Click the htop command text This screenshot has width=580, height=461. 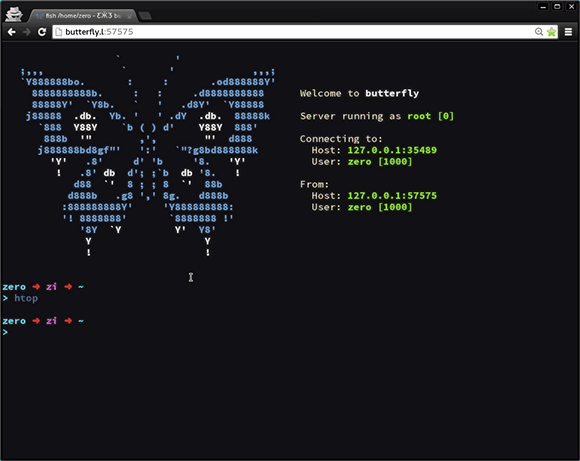pos(26,298)
